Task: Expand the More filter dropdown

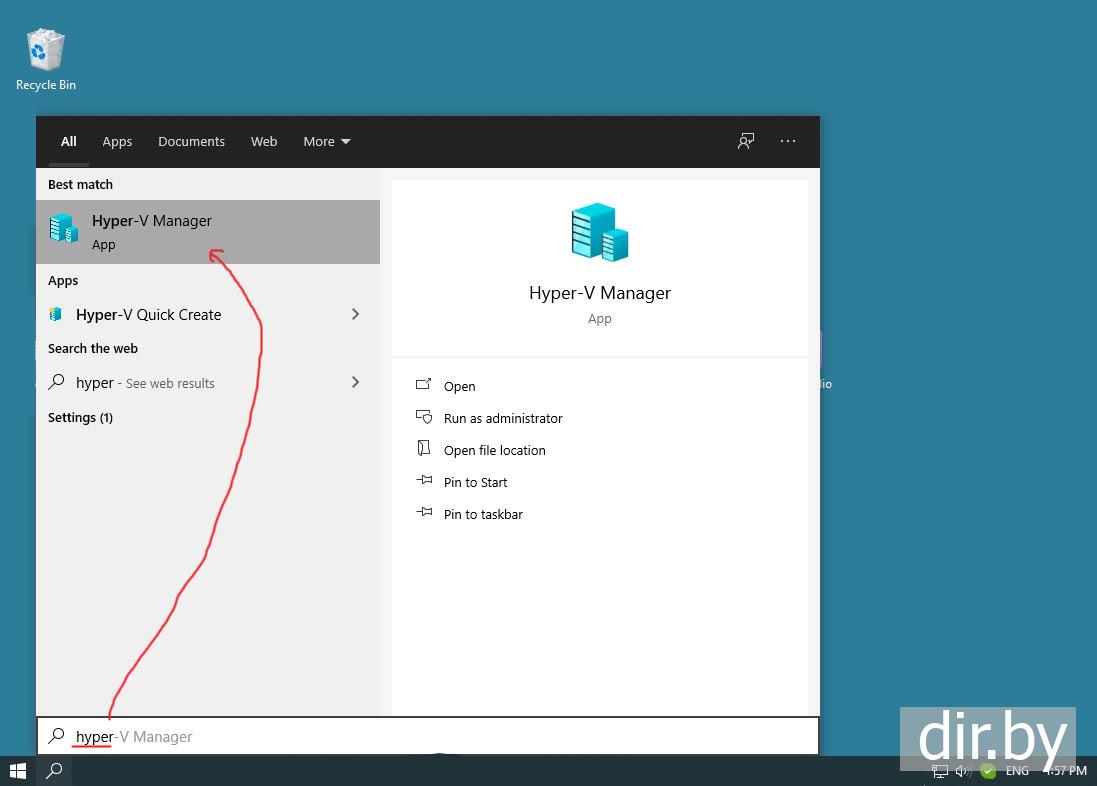Action: (326, 141)
